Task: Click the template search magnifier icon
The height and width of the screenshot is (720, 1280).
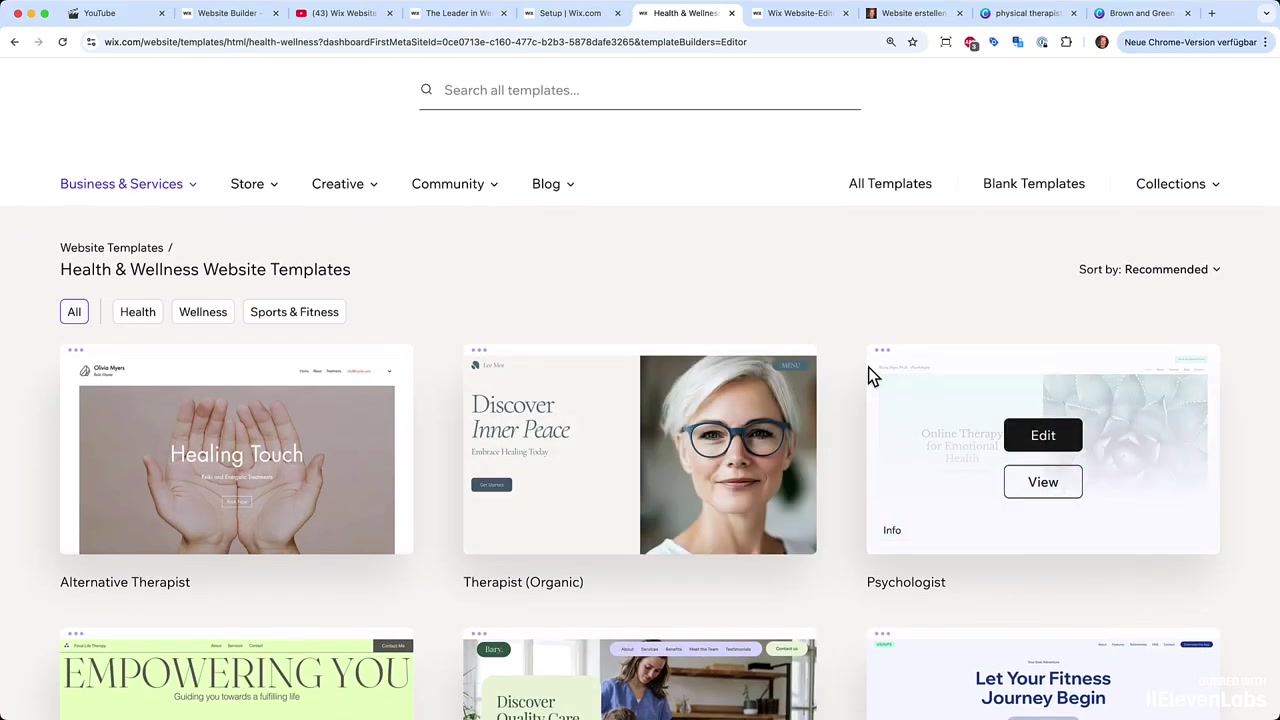Action: (x=426, y=90)
